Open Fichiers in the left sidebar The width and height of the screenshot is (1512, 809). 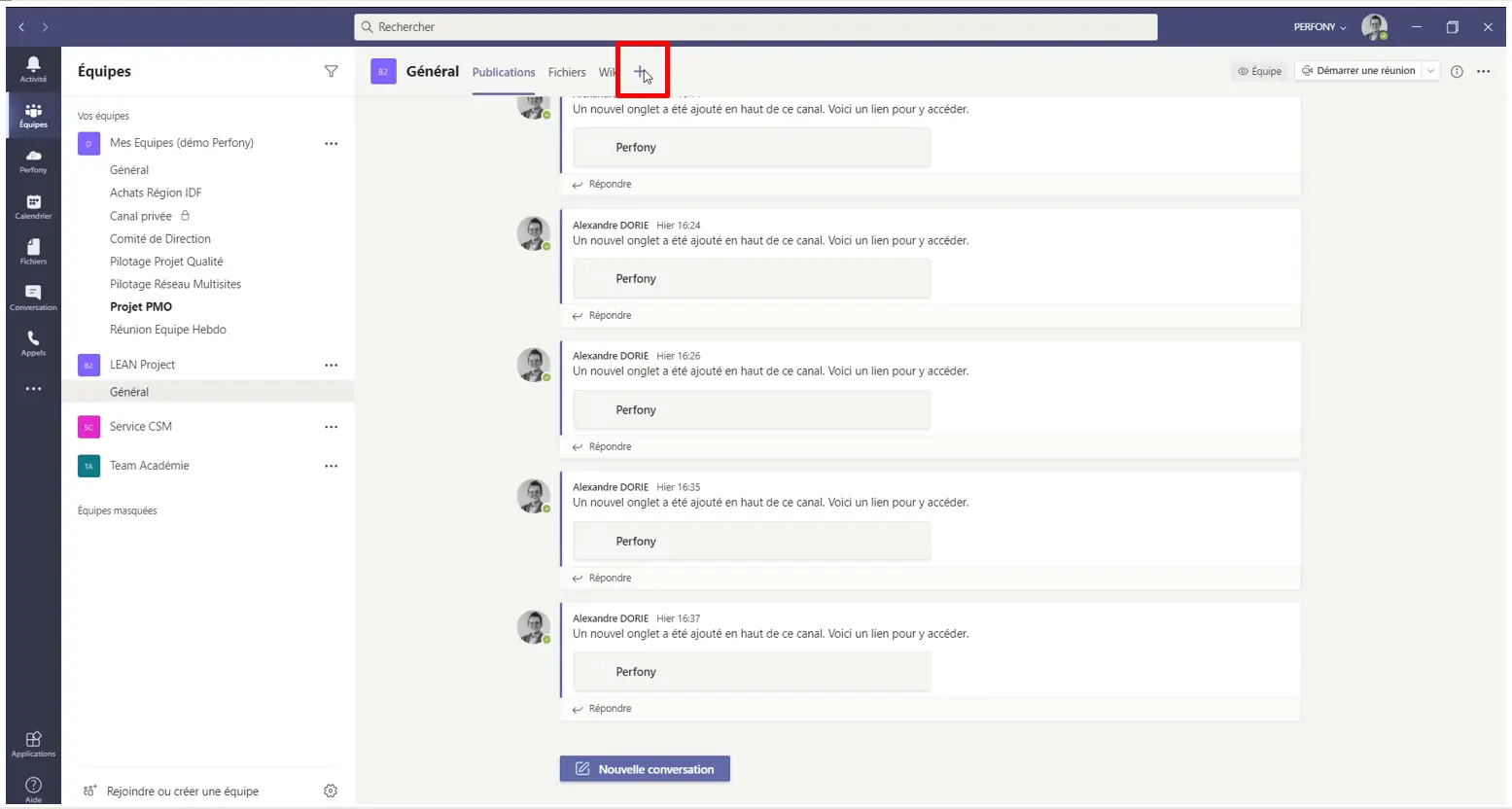33,252
